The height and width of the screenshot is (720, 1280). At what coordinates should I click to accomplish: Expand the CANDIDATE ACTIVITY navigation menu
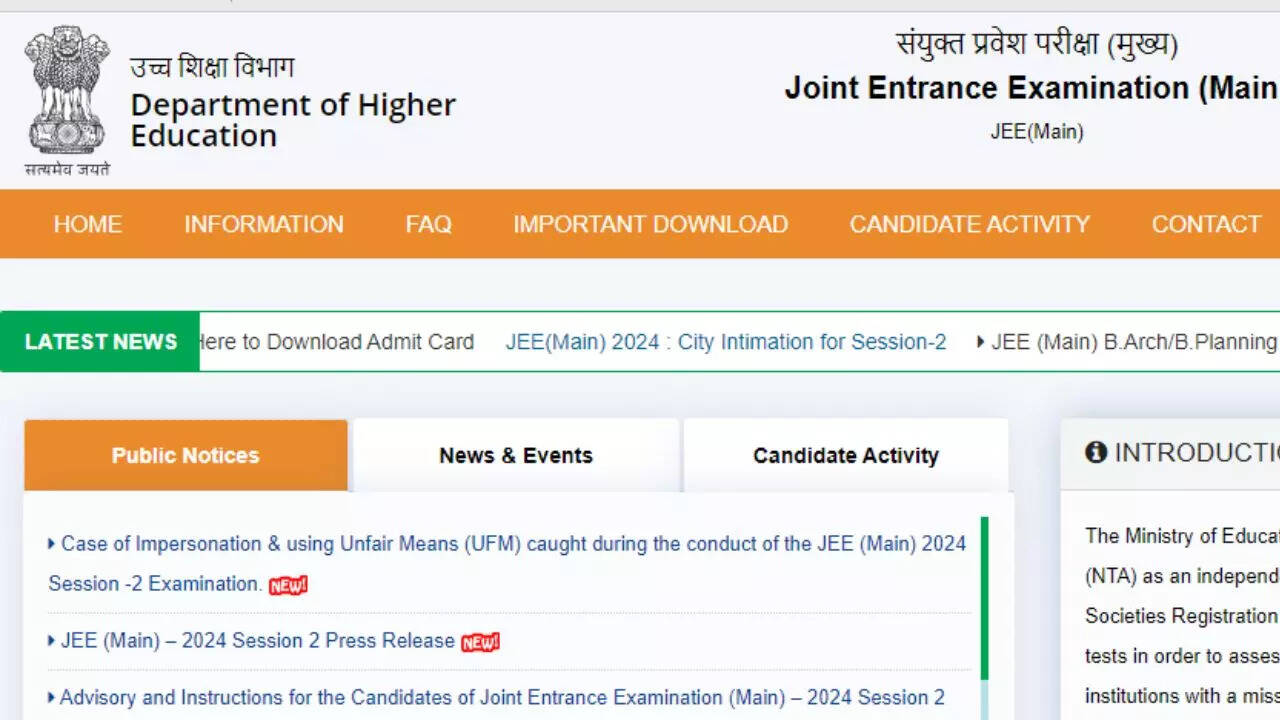point(970,224)
